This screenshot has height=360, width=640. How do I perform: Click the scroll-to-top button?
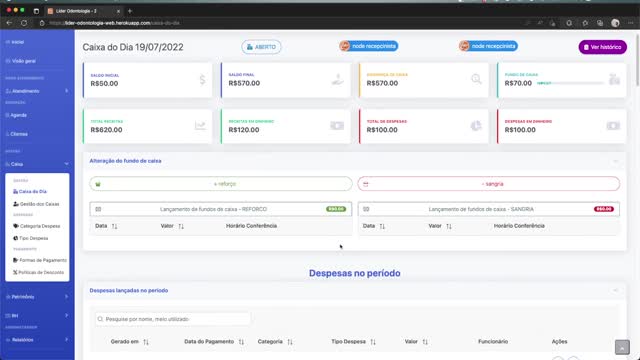[622, 347]
